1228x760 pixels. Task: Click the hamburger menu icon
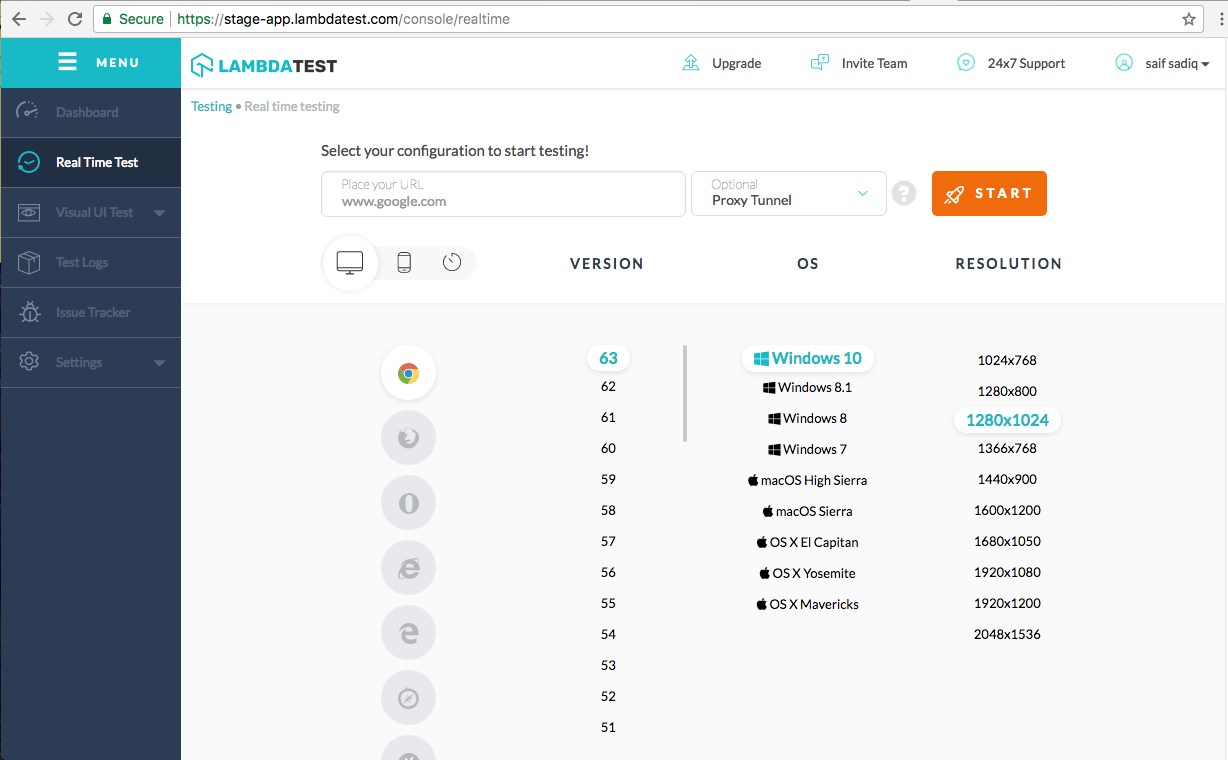(67, 62)
